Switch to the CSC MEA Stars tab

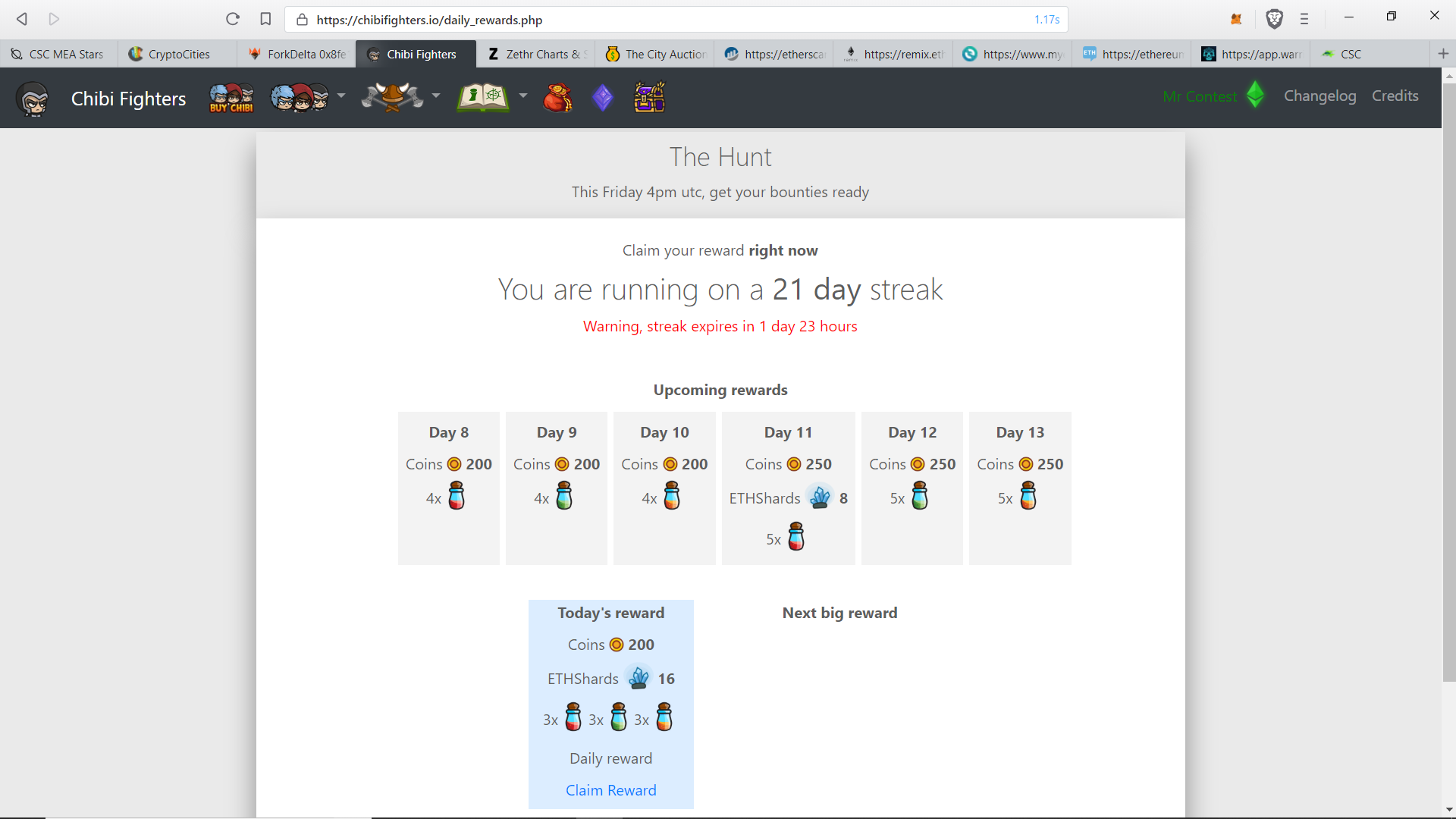point(59,54)
